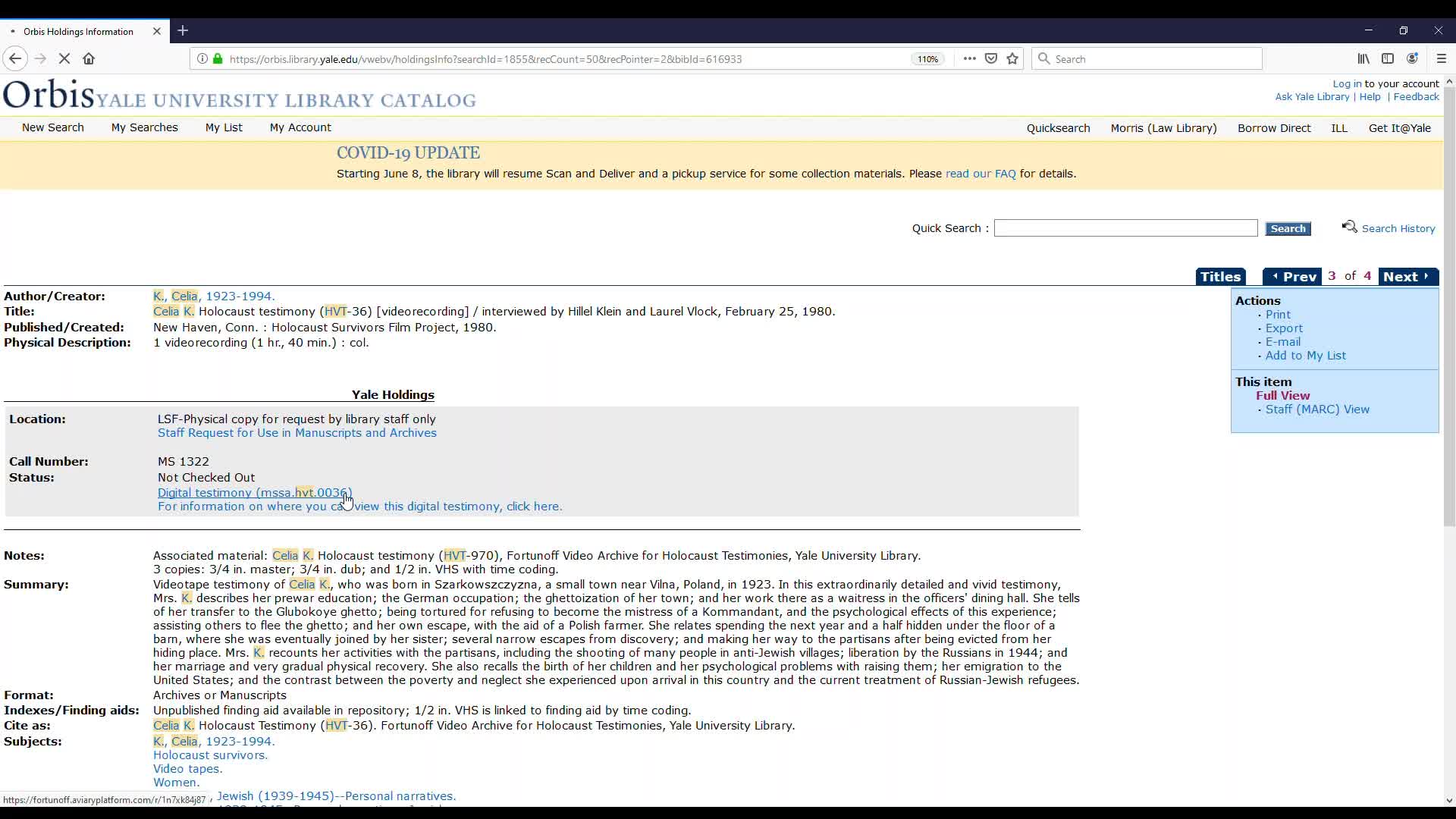1456x819 pixels.
Task: Open digital testimony viewing information link
Action: click(360, 507)
